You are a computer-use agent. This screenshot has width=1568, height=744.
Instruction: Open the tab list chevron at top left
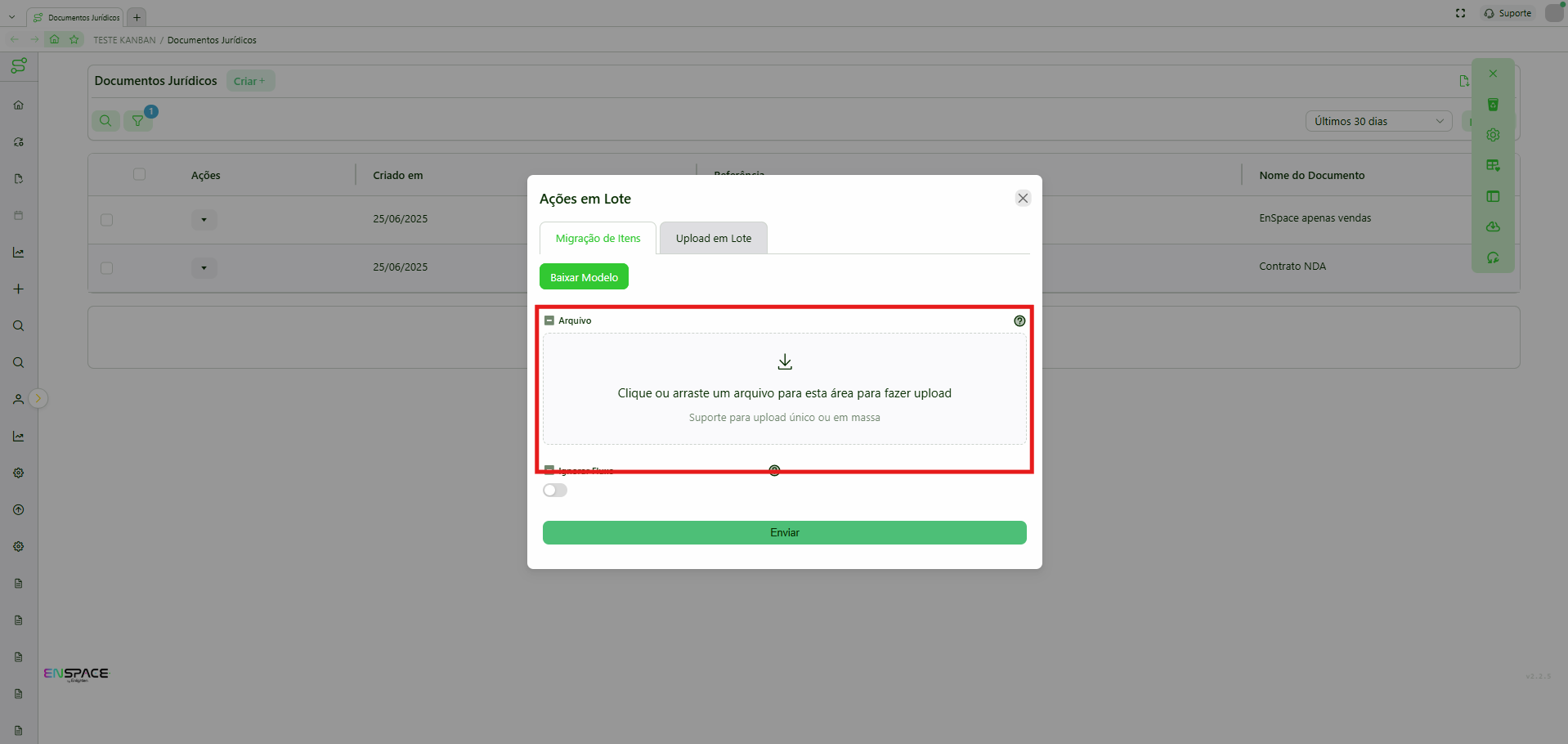click(x=12, y=16)
